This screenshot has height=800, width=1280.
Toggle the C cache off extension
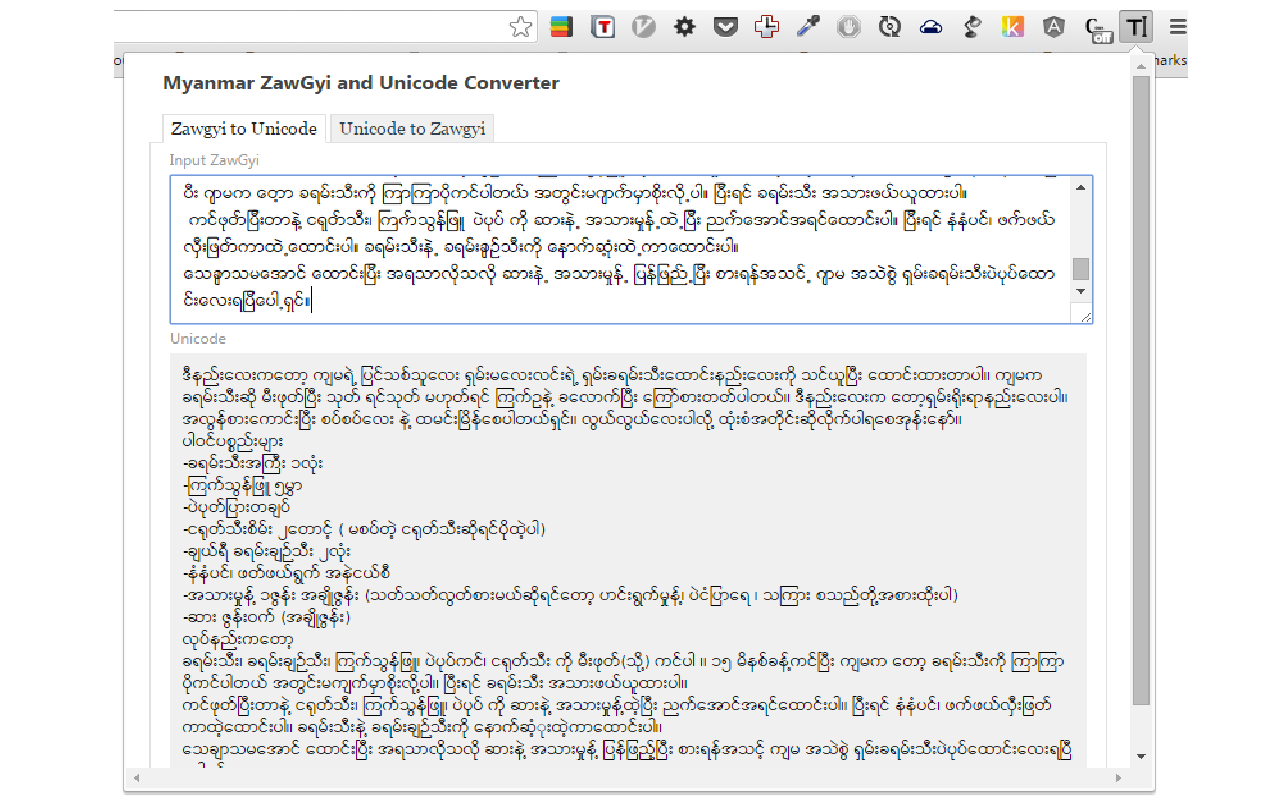tap(1098, 29)
